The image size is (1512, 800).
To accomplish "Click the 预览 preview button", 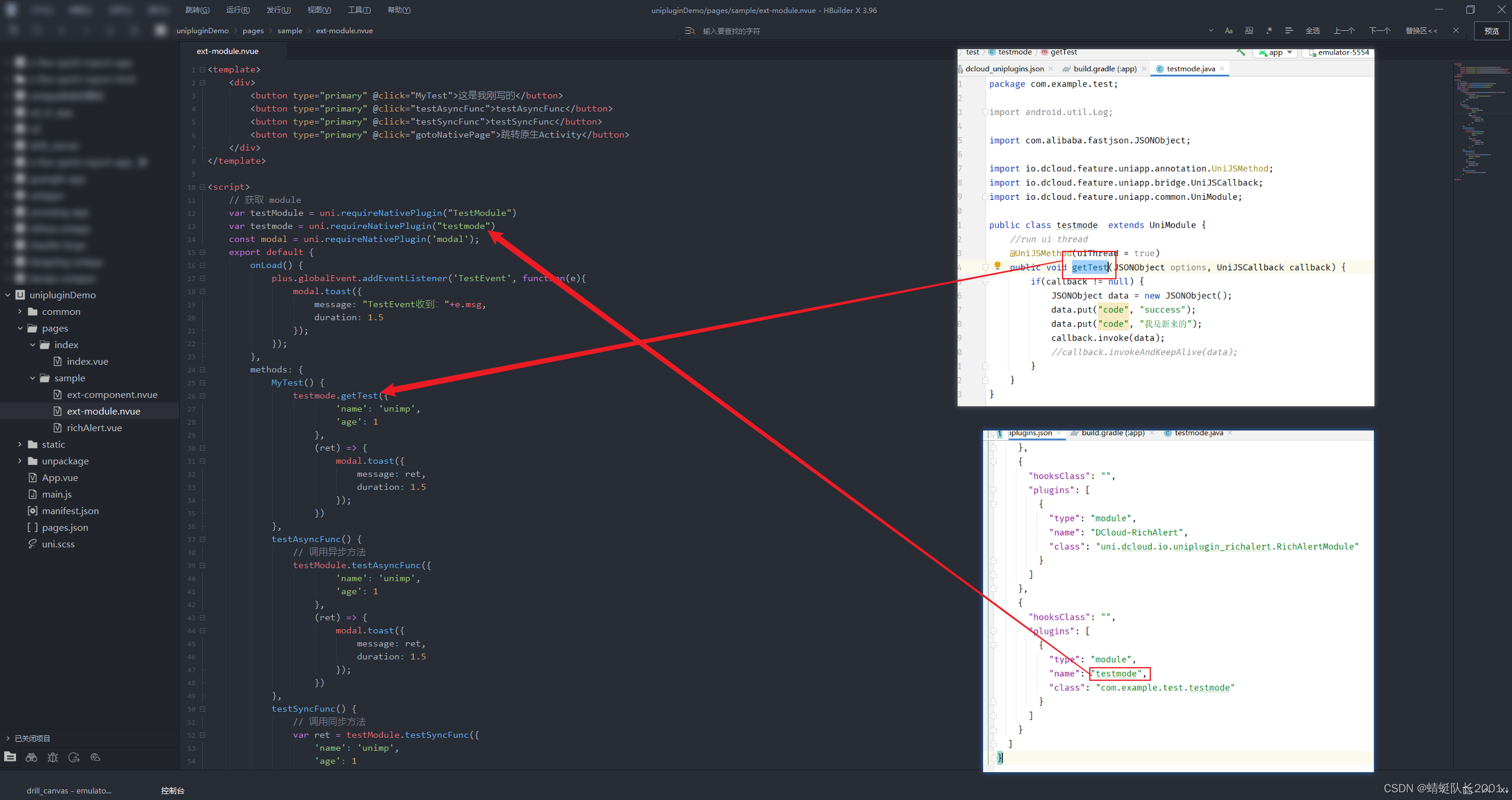I will coord(1492,31).
